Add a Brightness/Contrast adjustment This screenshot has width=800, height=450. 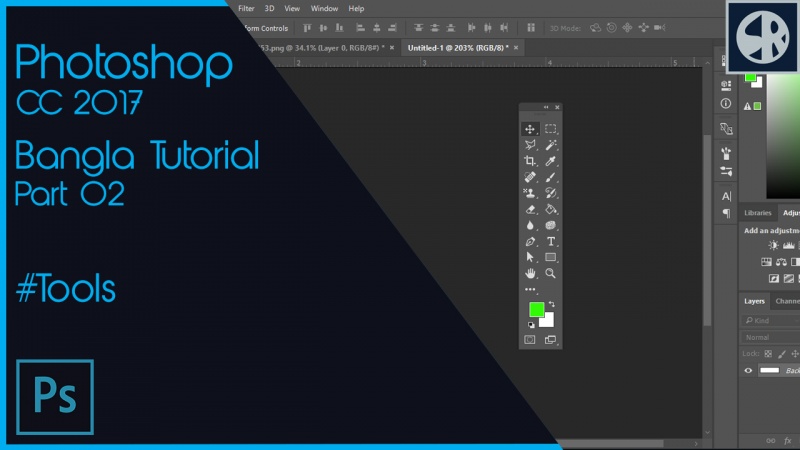[x=773, y=245]
